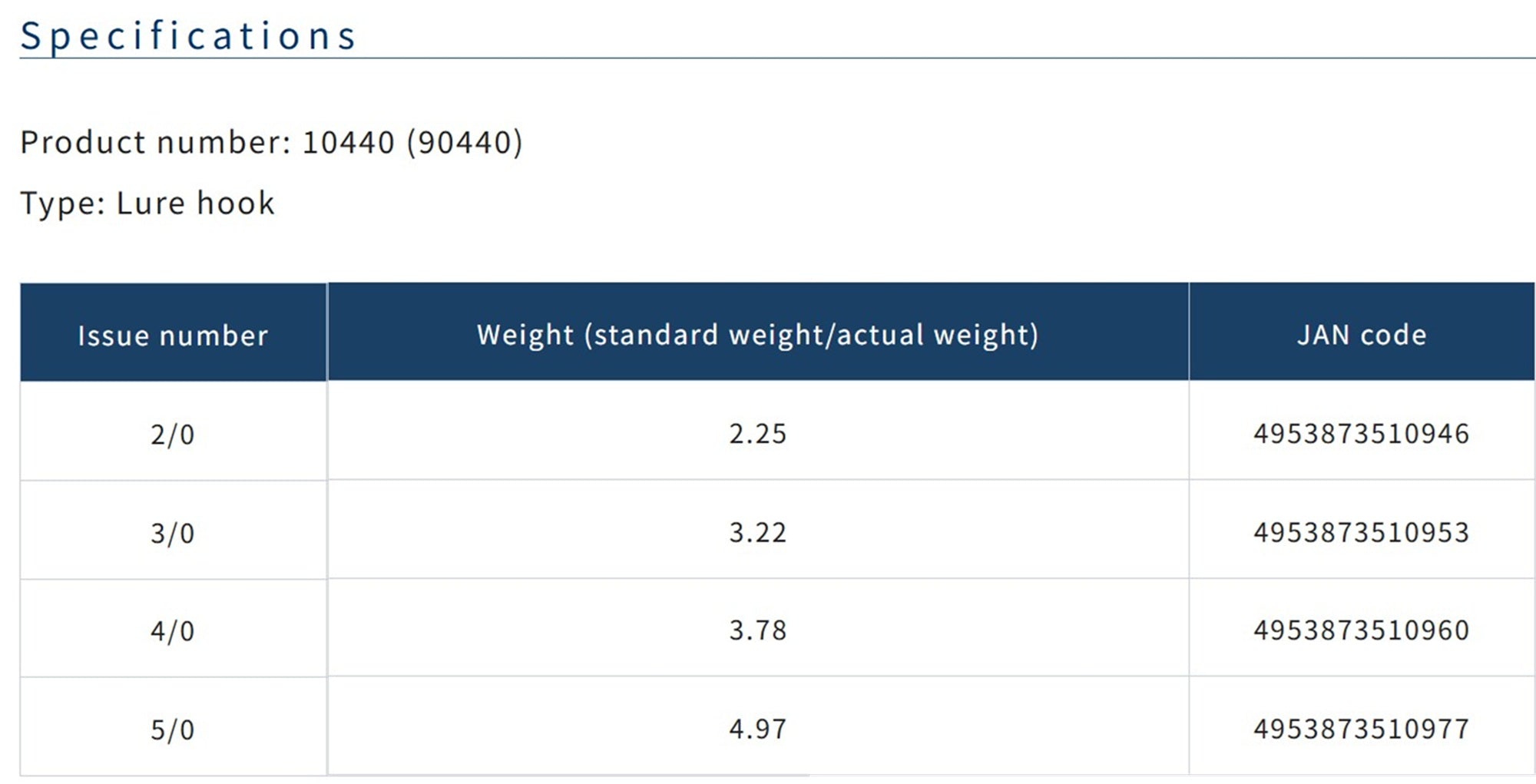
Task: Select the 2/0 issue number cell
Action: [174, 431]
